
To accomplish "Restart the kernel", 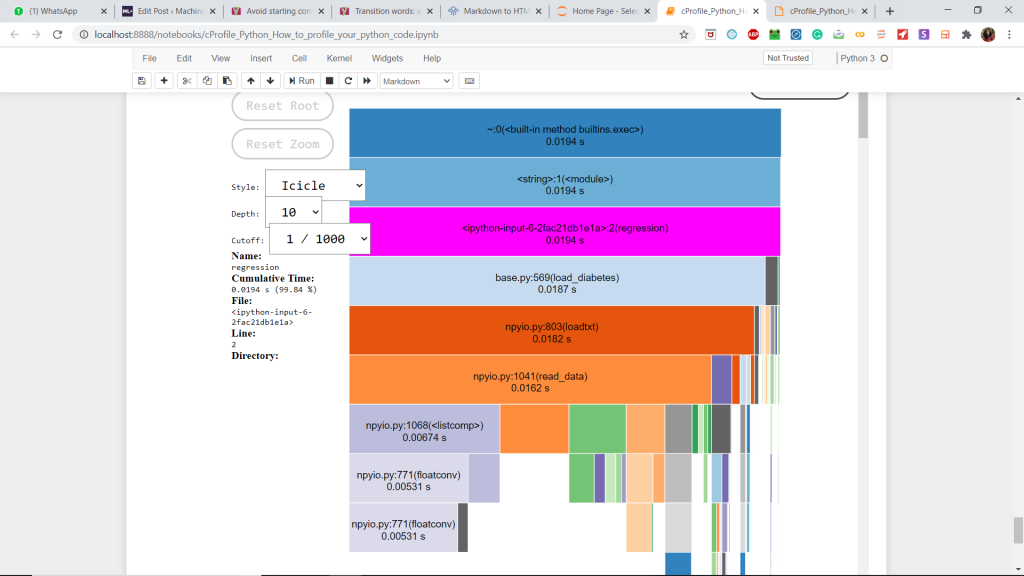I will 347,80.
